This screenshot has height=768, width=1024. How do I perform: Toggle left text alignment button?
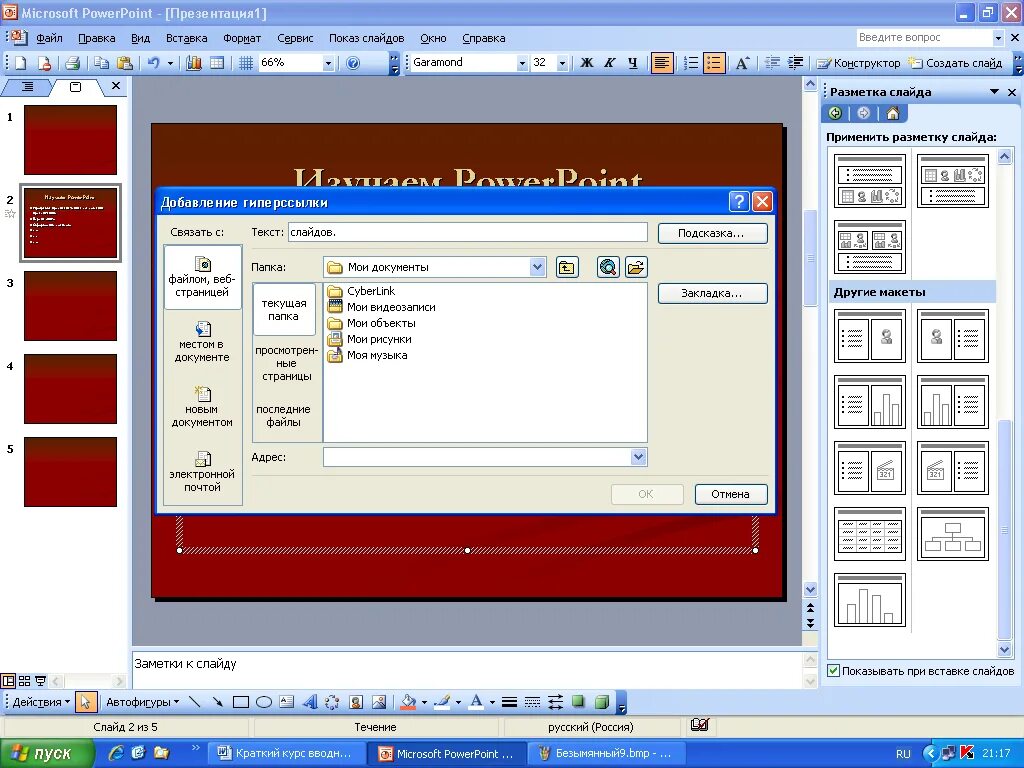tap(662, 63)
